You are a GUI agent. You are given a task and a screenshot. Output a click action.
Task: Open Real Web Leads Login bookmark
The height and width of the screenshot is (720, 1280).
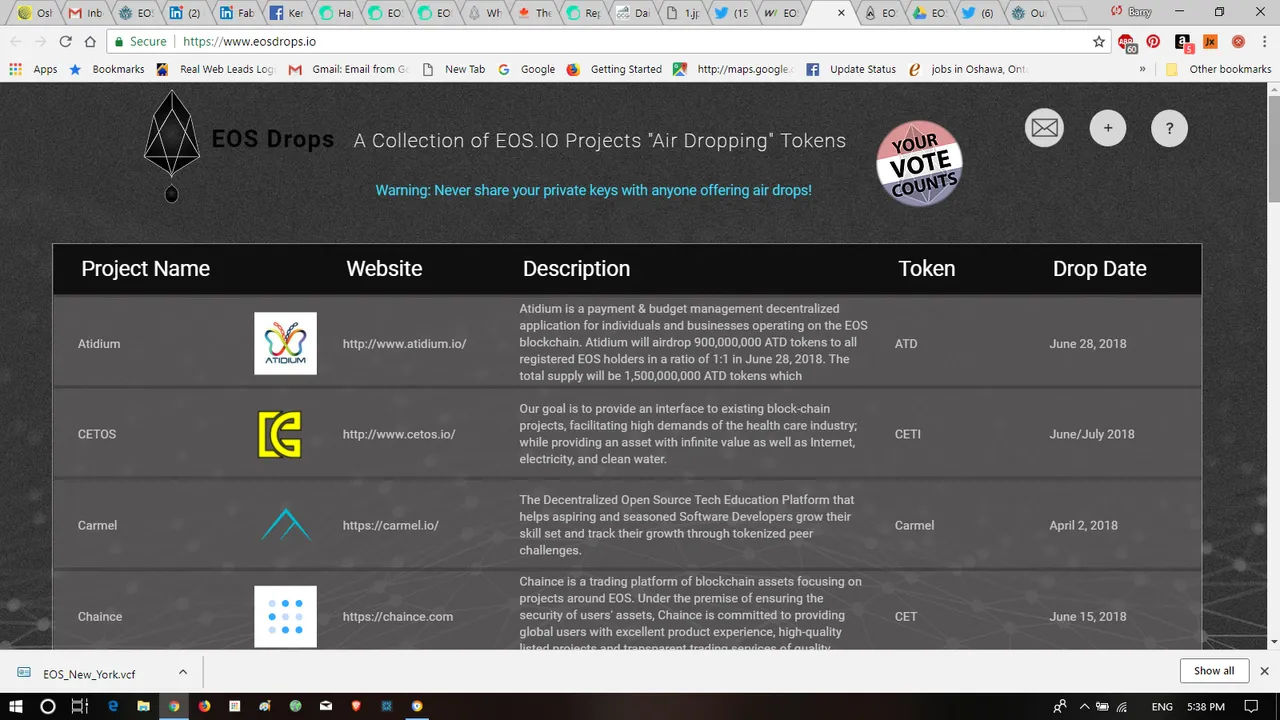216,69
